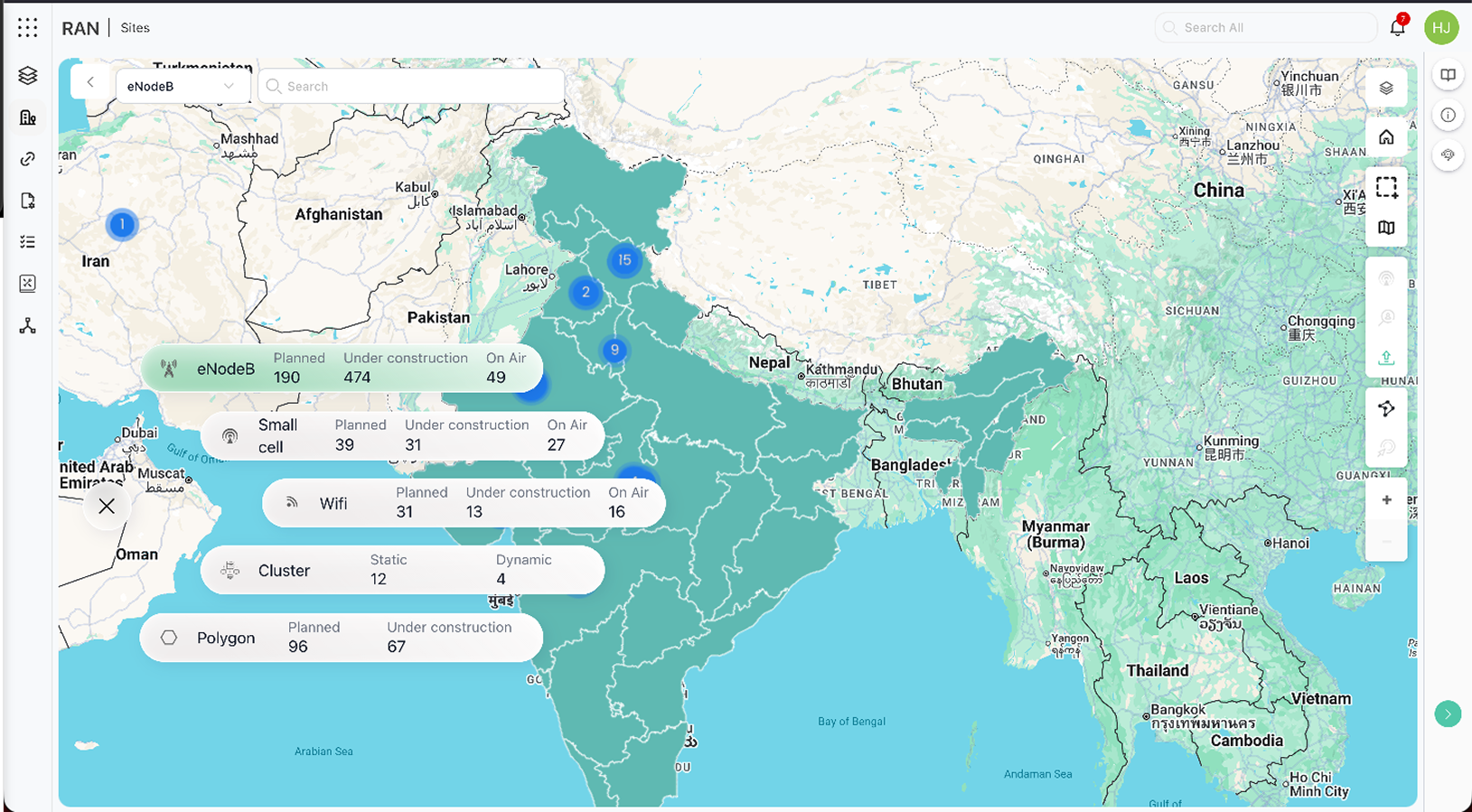This screenshot has width=1472, height=812.
Task: Open the stacked layers icon in left sidebar
Action: (x=28, y=76)
